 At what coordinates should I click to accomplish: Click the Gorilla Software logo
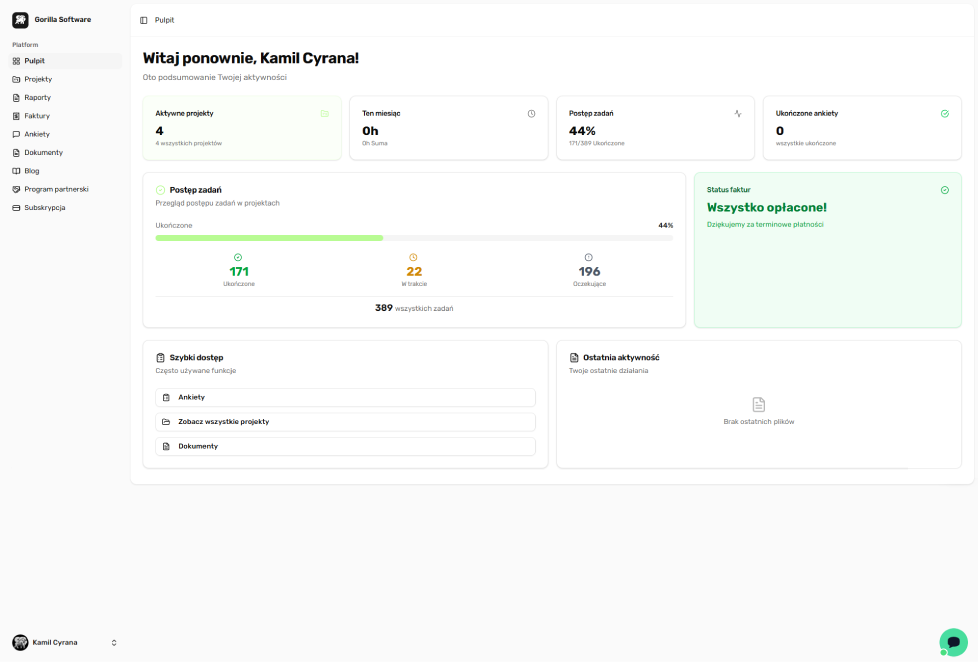click(20, 19)
